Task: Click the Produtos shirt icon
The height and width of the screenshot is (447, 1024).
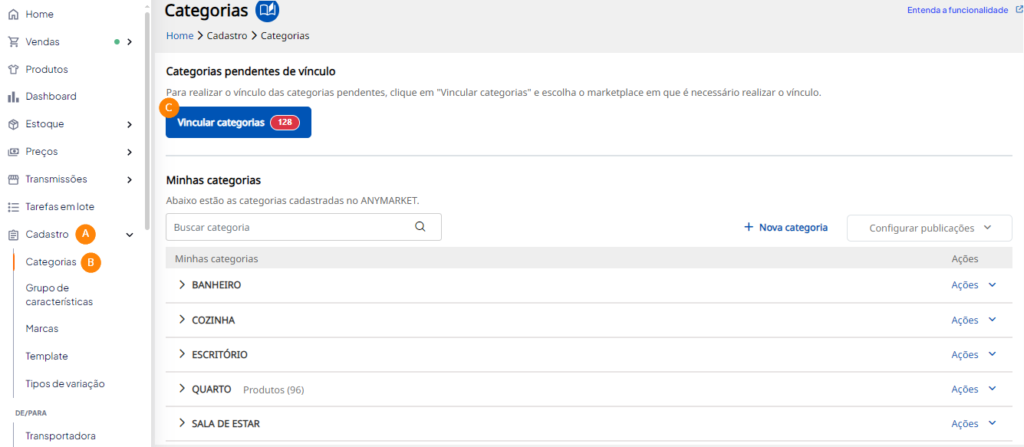Action: pos(12,69)
